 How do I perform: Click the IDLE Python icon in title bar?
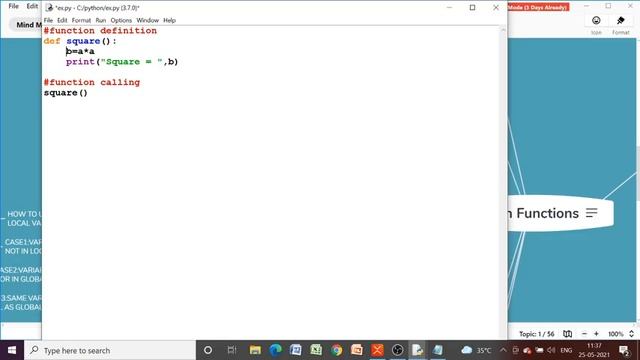49,8
